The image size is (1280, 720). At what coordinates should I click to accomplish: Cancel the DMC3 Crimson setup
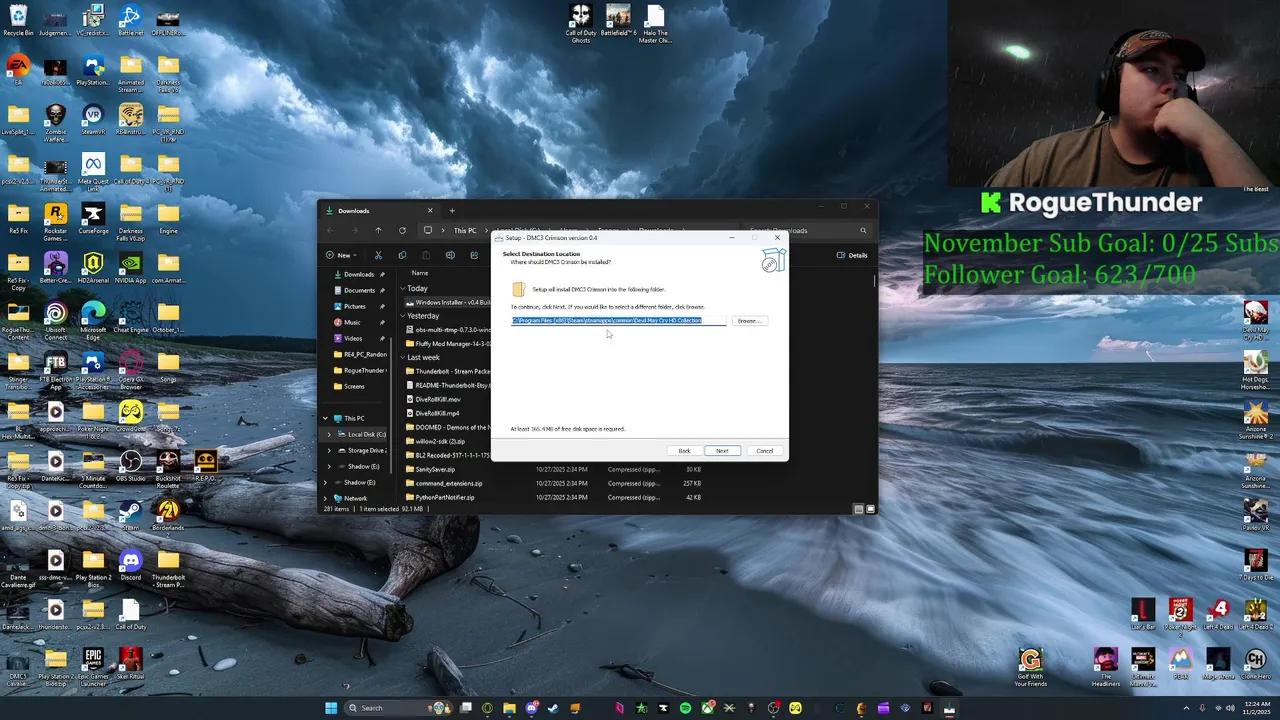click(764, 451)
